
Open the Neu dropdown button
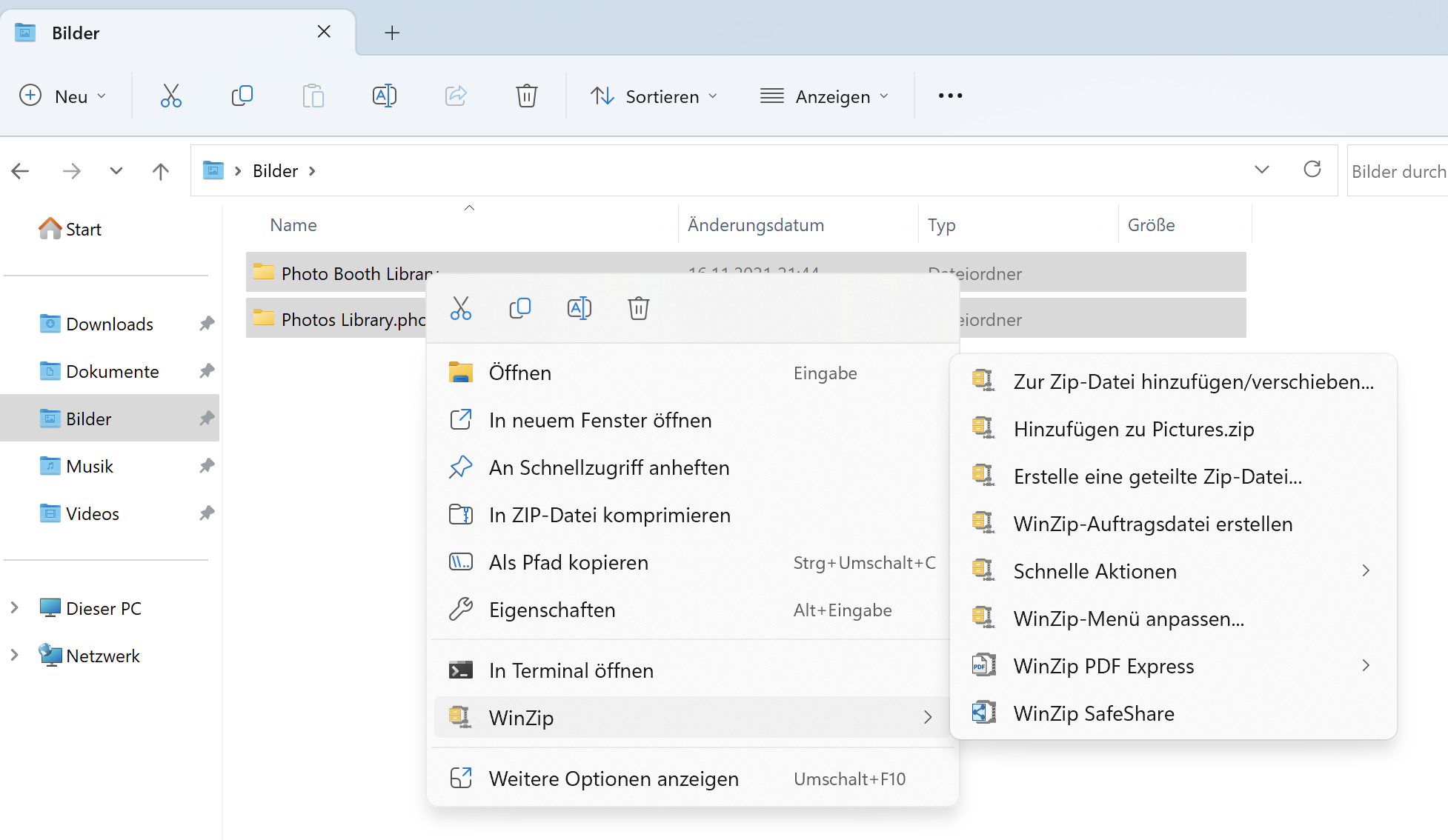(63, 96)
